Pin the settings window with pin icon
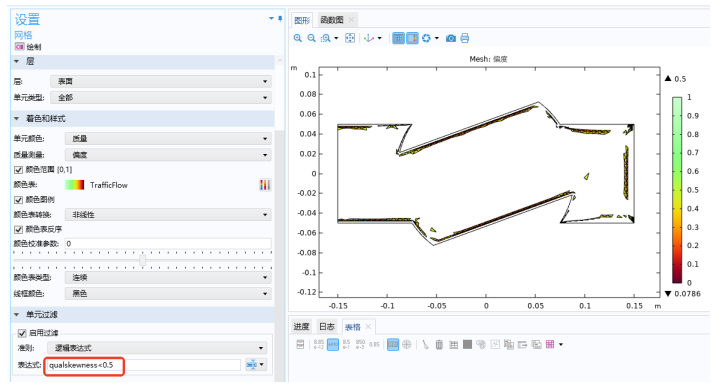The height and width of the screenshot is (389, 724). (x=280, y=18)
